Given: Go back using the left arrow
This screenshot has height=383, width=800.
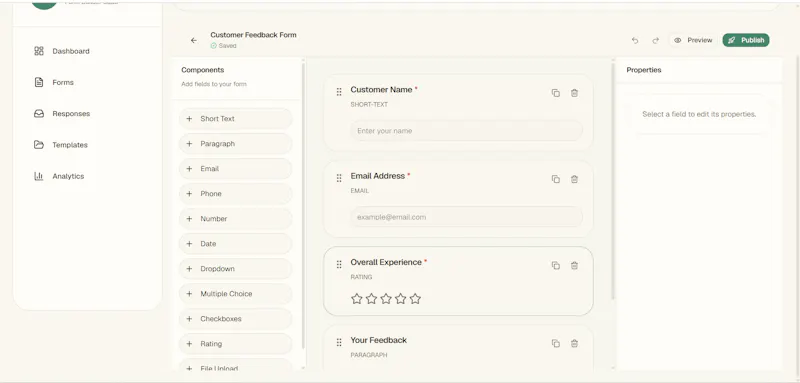Looking at the screenshot, I should (x=194, y=40).
